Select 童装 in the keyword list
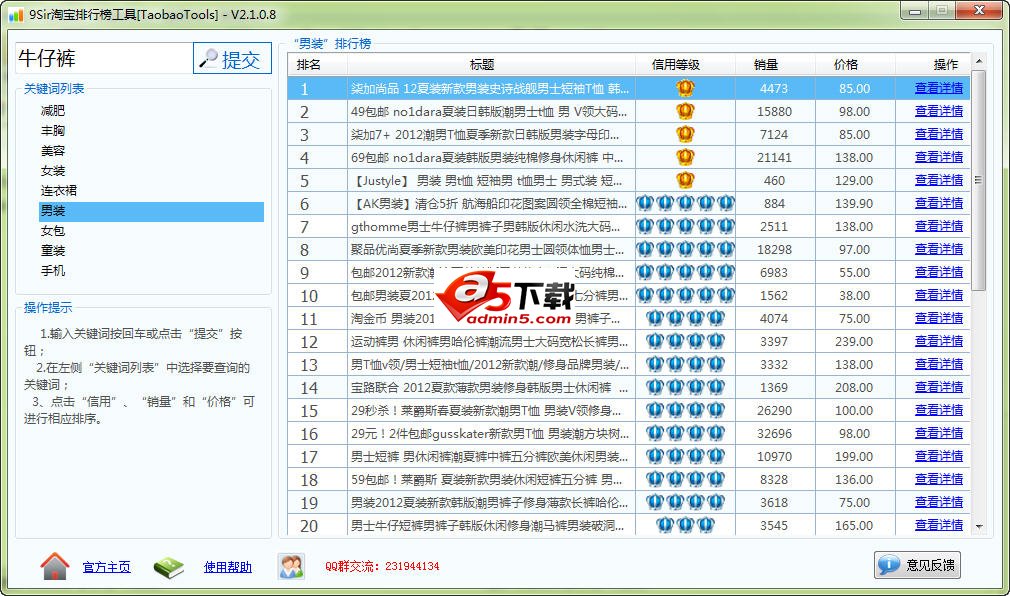Image resolution: width=1010 pixels, height=596 pixels. click(x=53, y=251)
